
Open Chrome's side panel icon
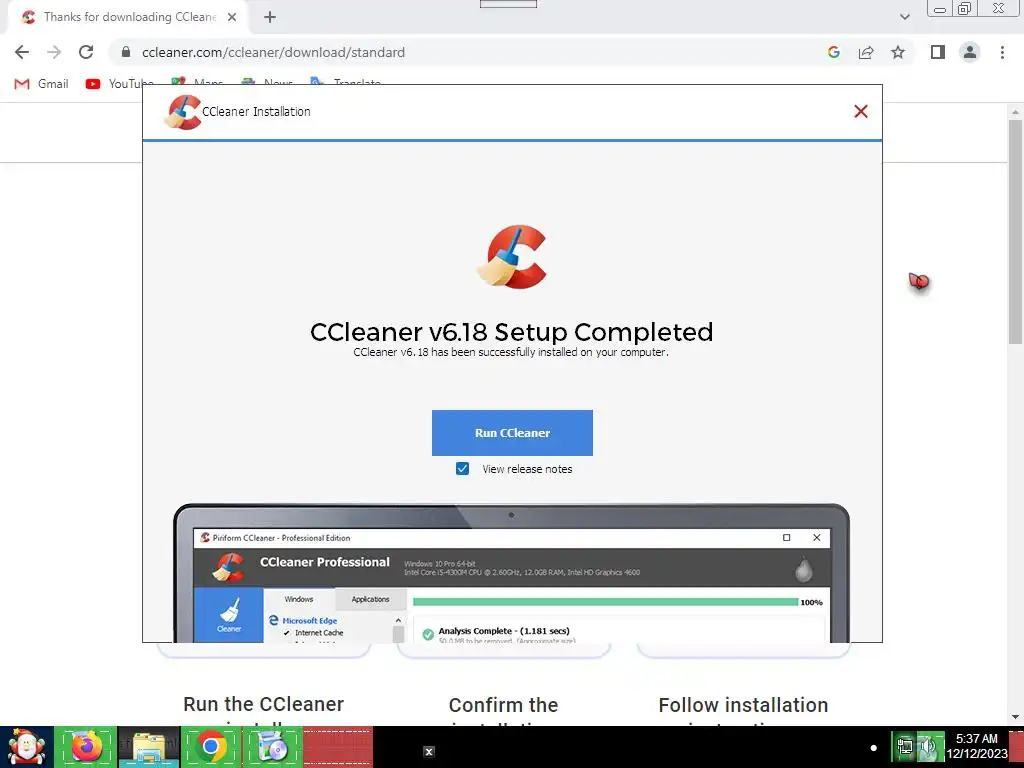click(x=938, y=52)
